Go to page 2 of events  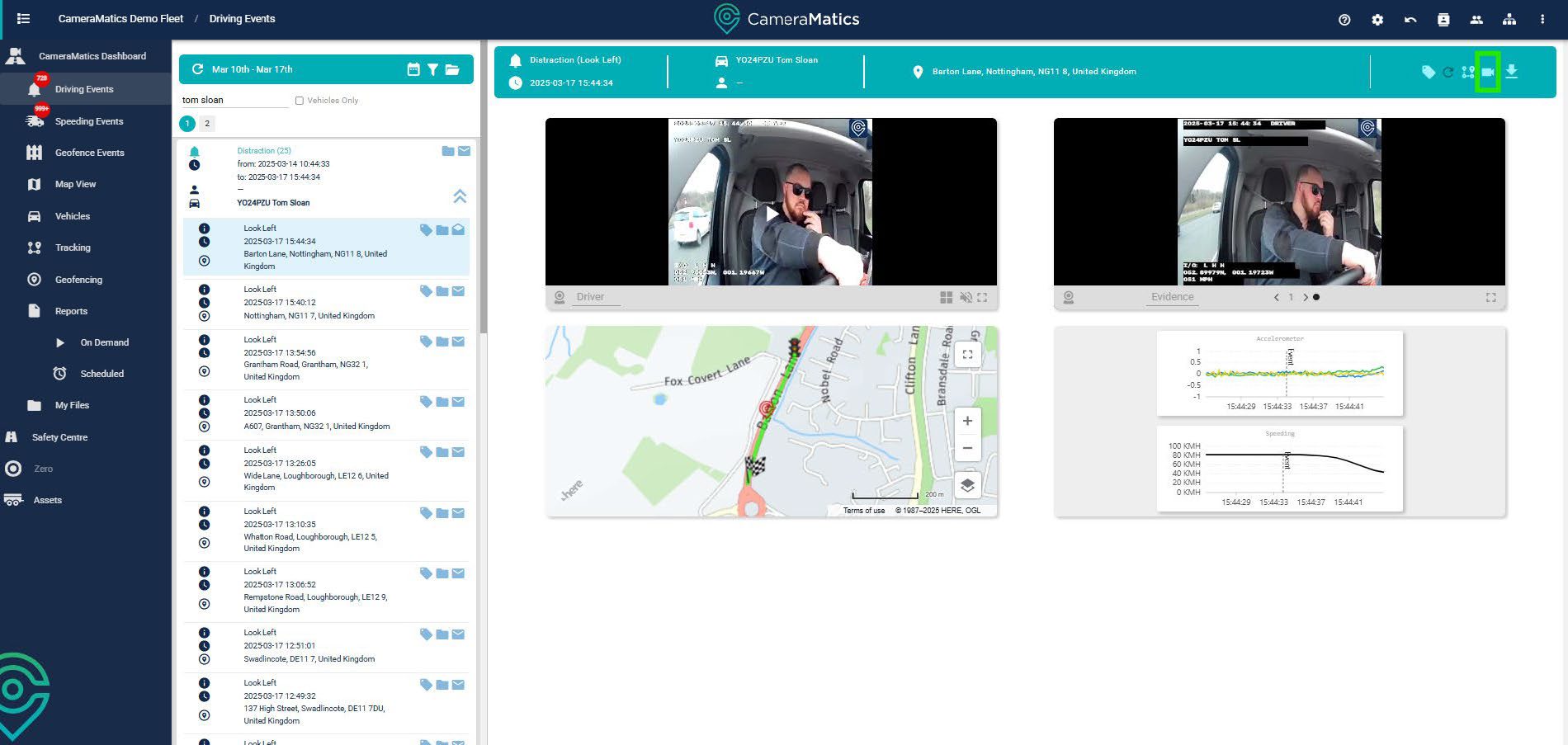pyautogui.click(x=207, y=124)
